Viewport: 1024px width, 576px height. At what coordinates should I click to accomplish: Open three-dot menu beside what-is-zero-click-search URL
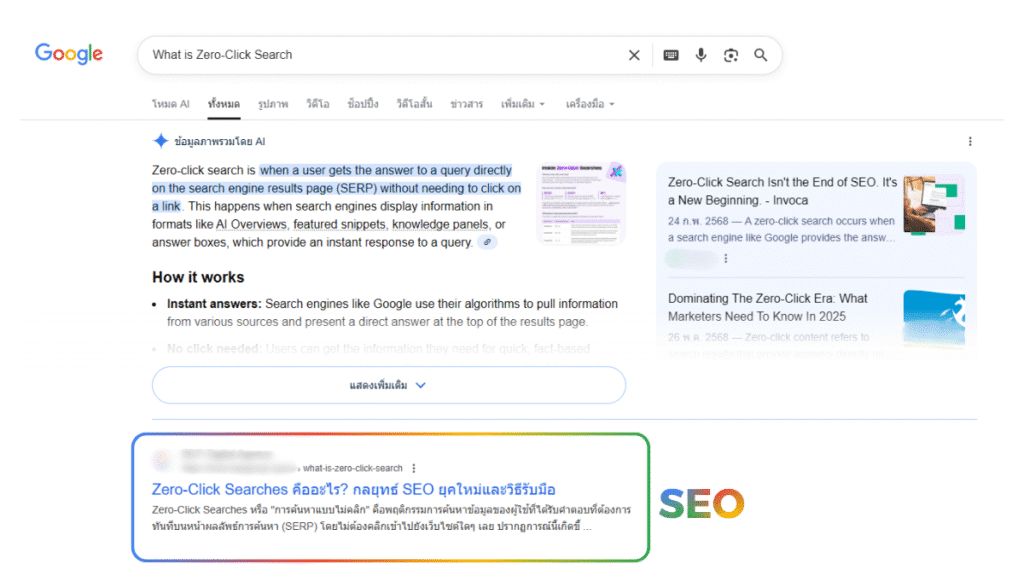pyautogui.click(x=414, y=468)
